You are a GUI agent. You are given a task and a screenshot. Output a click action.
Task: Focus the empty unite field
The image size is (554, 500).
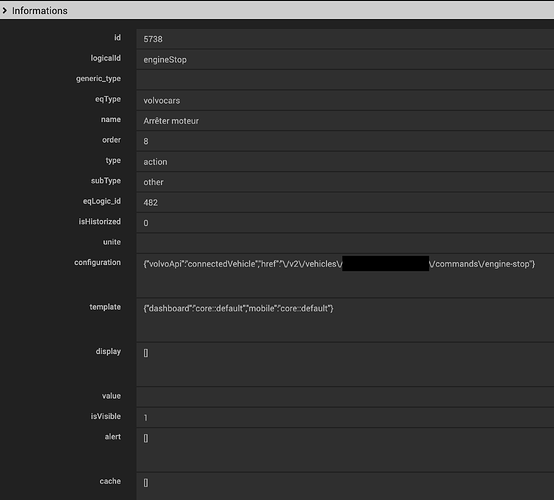tap(345, 243)
